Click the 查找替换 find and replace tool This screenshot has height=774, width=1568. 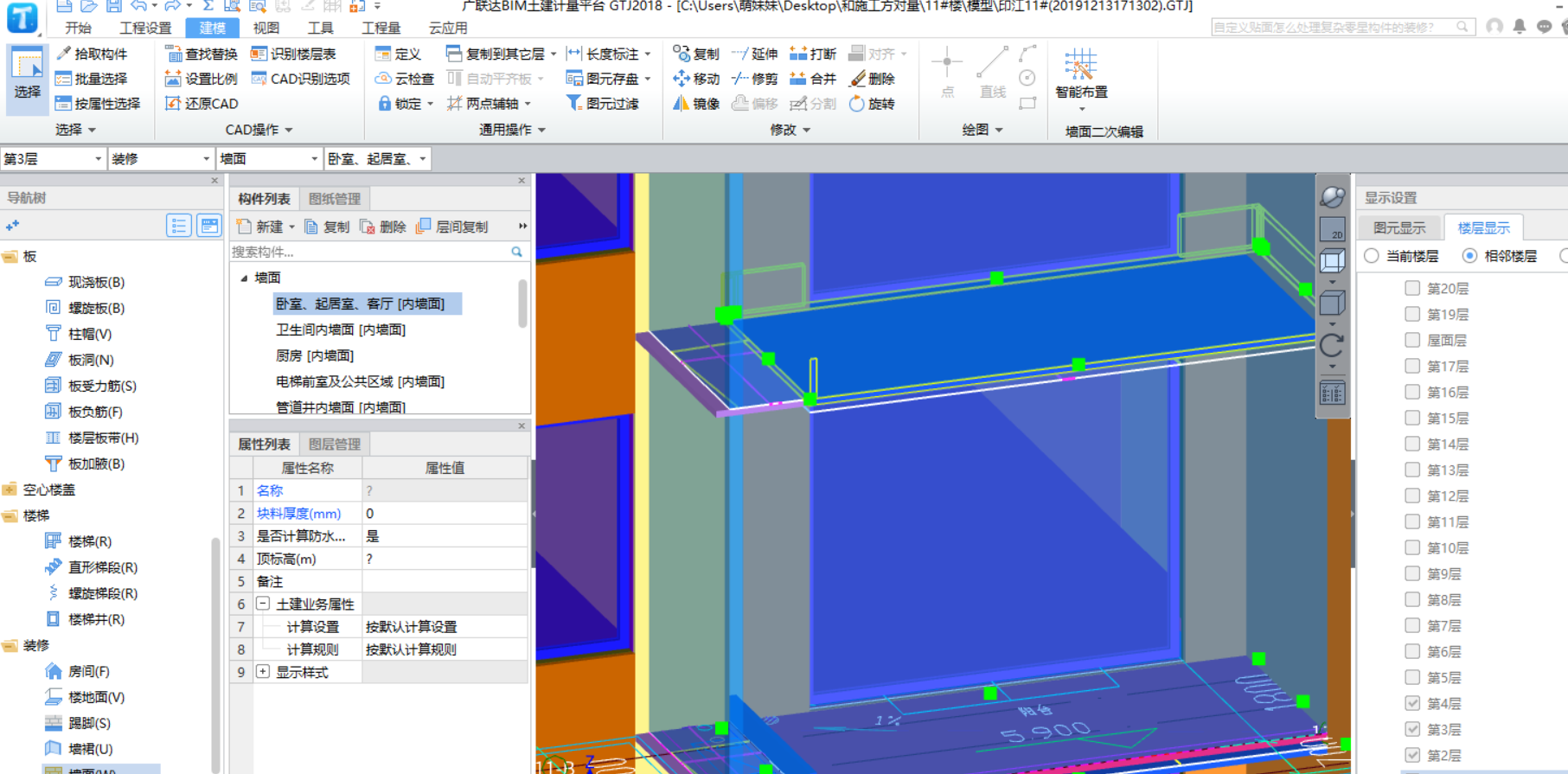201,54
